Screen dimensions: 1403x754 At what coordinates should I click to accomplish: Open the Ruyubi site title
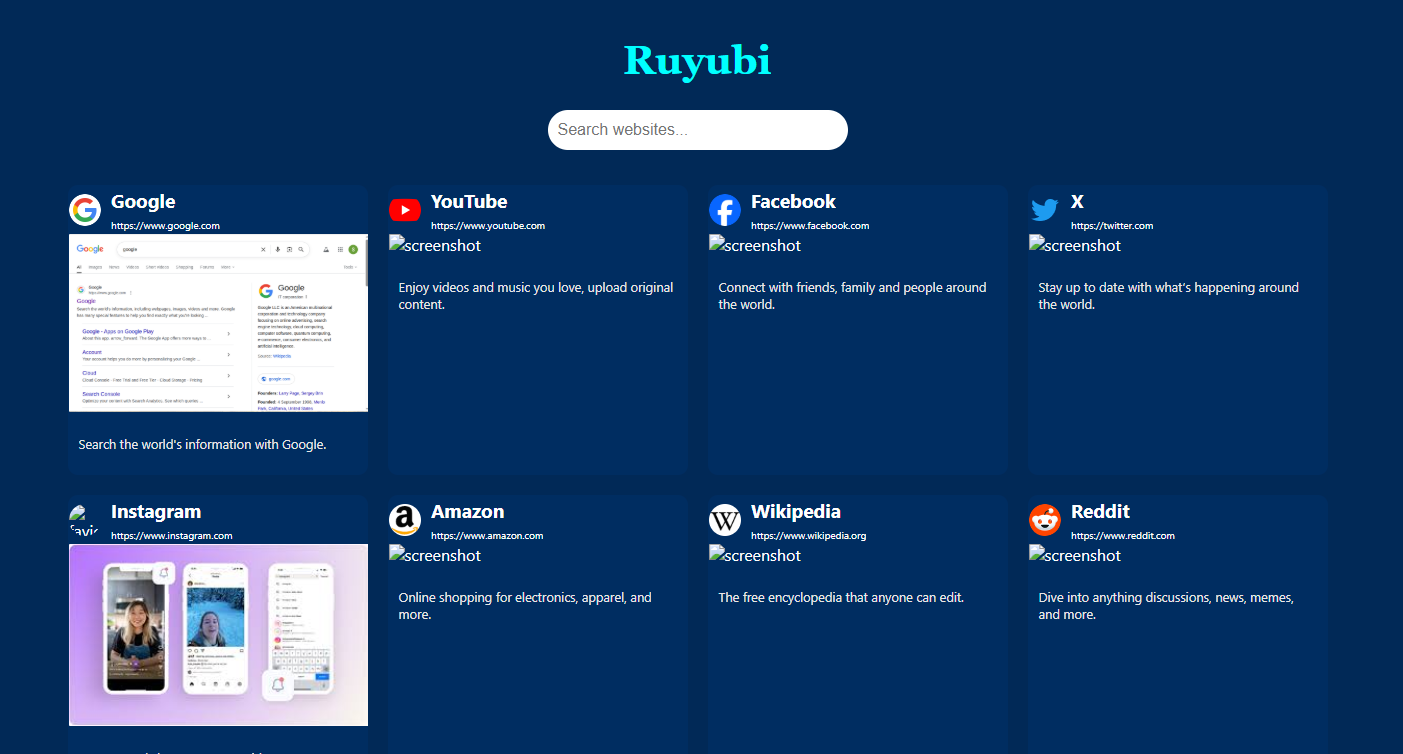coord(698,61)
